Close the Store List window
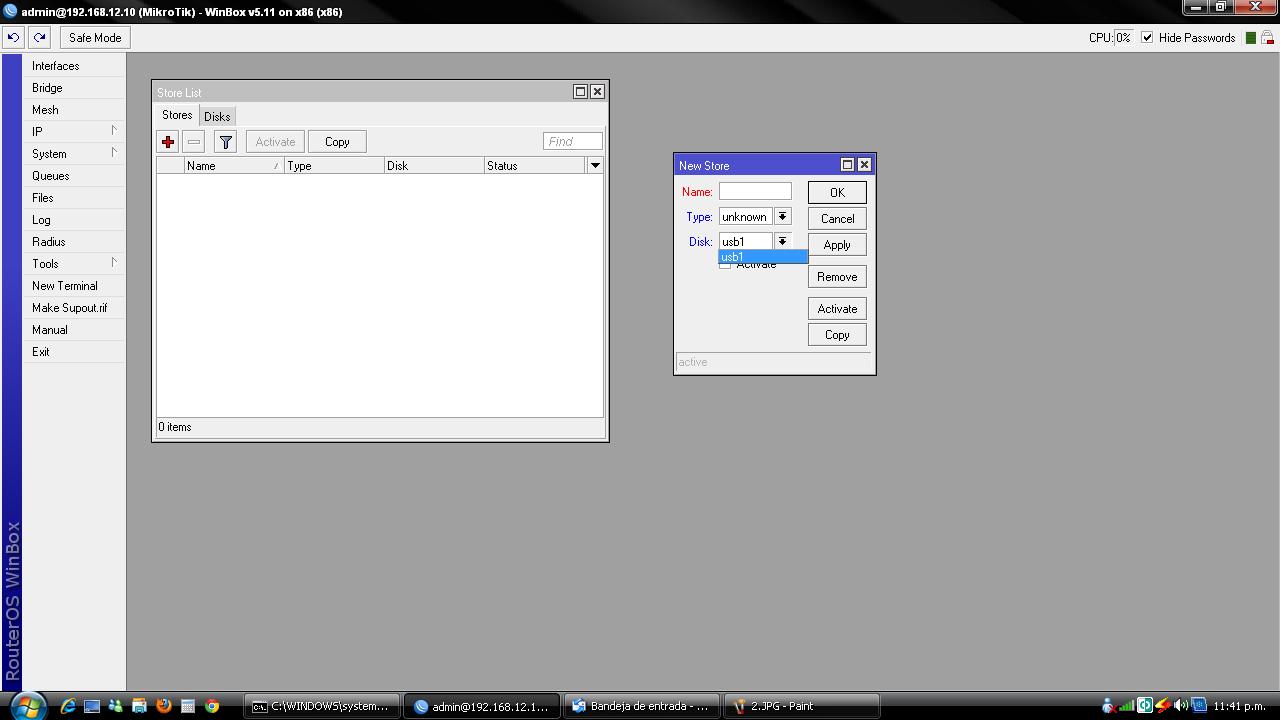Image resolution: width=1280 pixels, height=720 pixels. (x=597, y=92)
